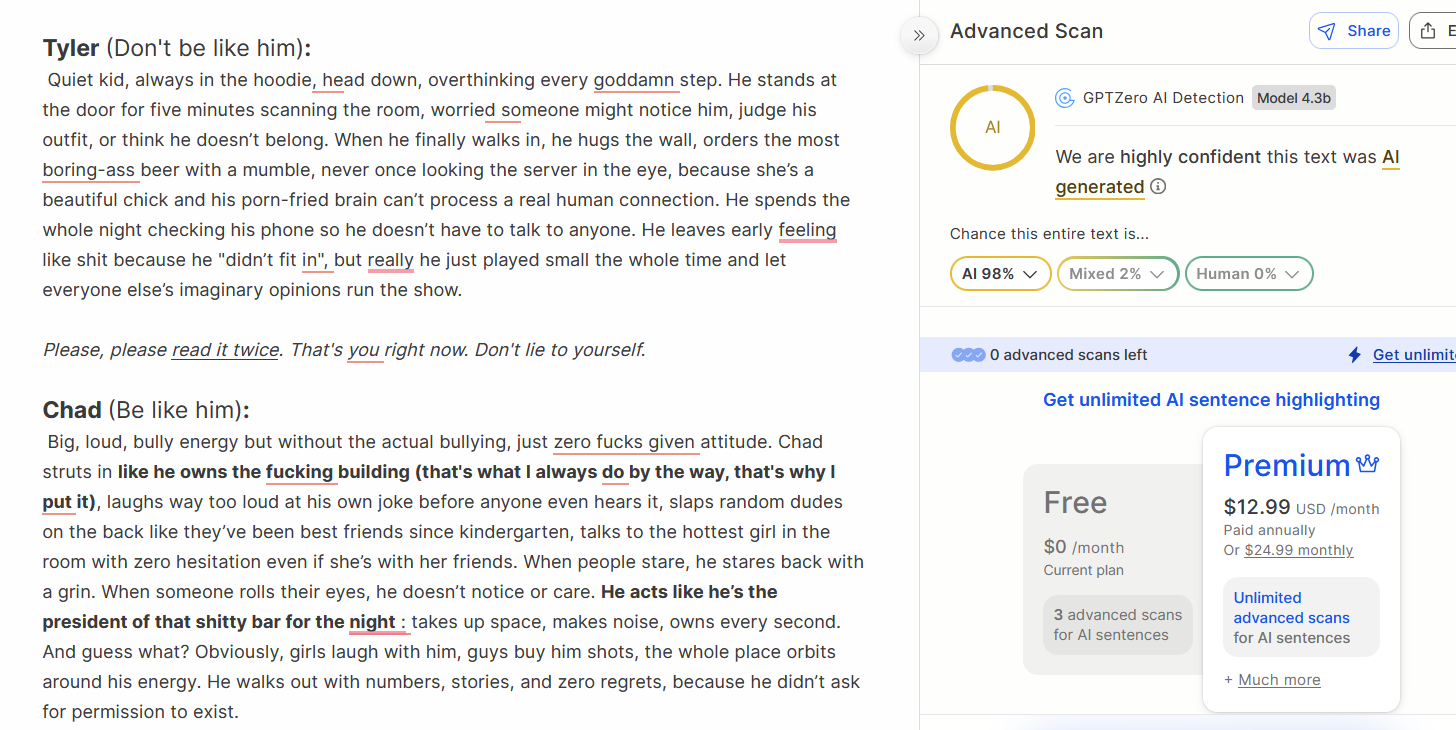Click the Share button
This screenshot has width=1456, height=730.
[x=1353, y=31]
